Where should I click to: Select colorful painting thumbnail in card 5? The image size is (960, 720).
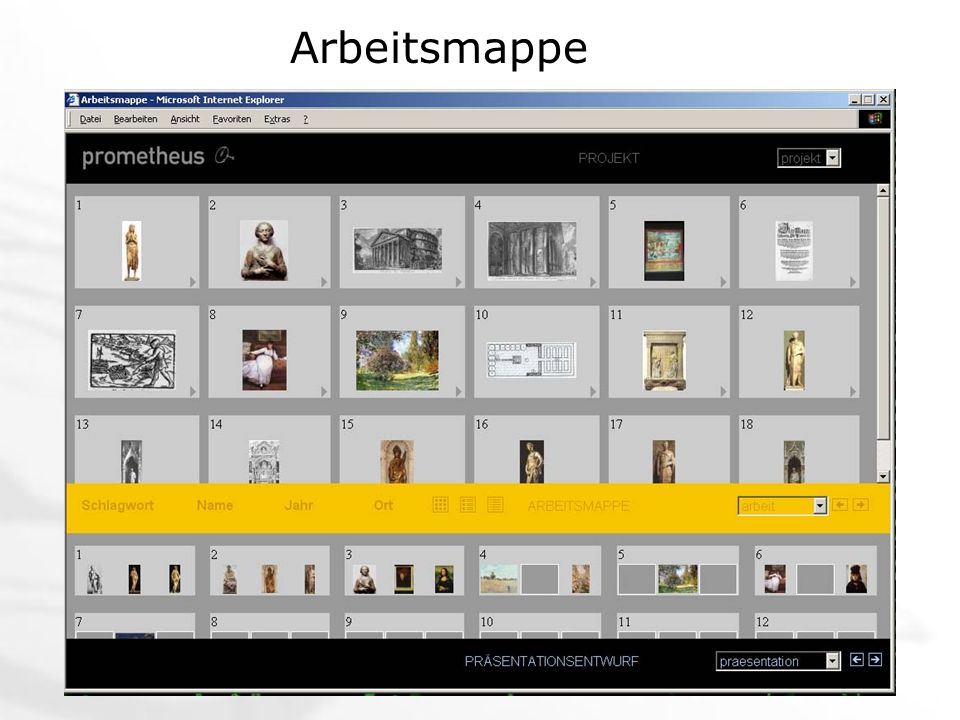[x=664, y=251]
